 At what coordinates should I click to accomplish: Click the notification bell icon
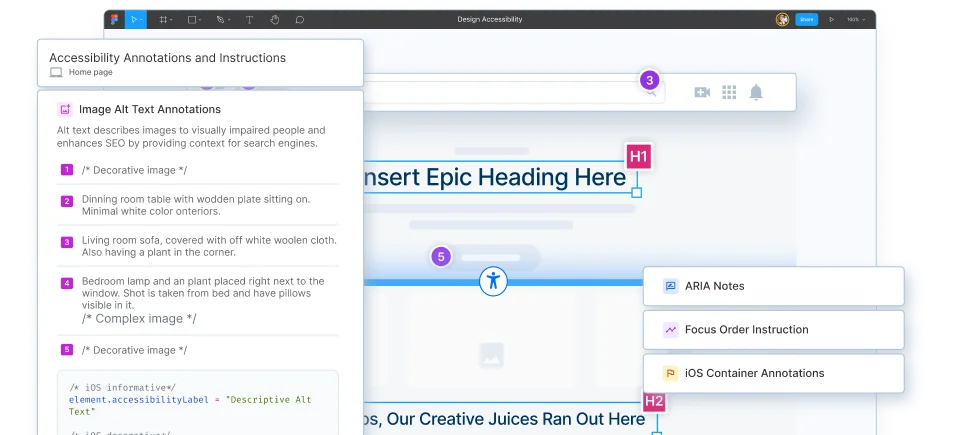coord(756,92)
